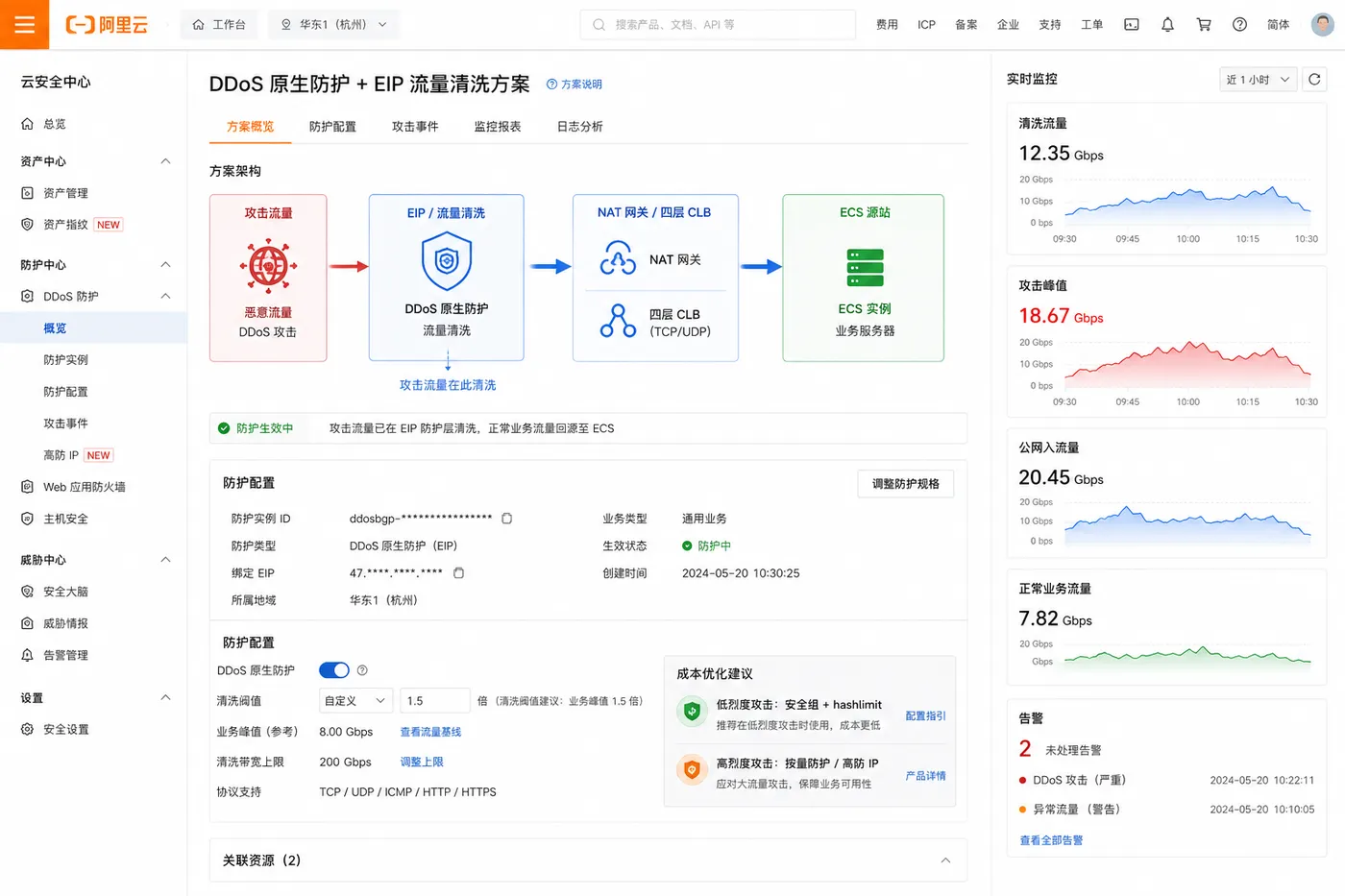Switch to the 防护配置 tab
Viewport: 1345px width, 896px height.
tap(332, 127)
